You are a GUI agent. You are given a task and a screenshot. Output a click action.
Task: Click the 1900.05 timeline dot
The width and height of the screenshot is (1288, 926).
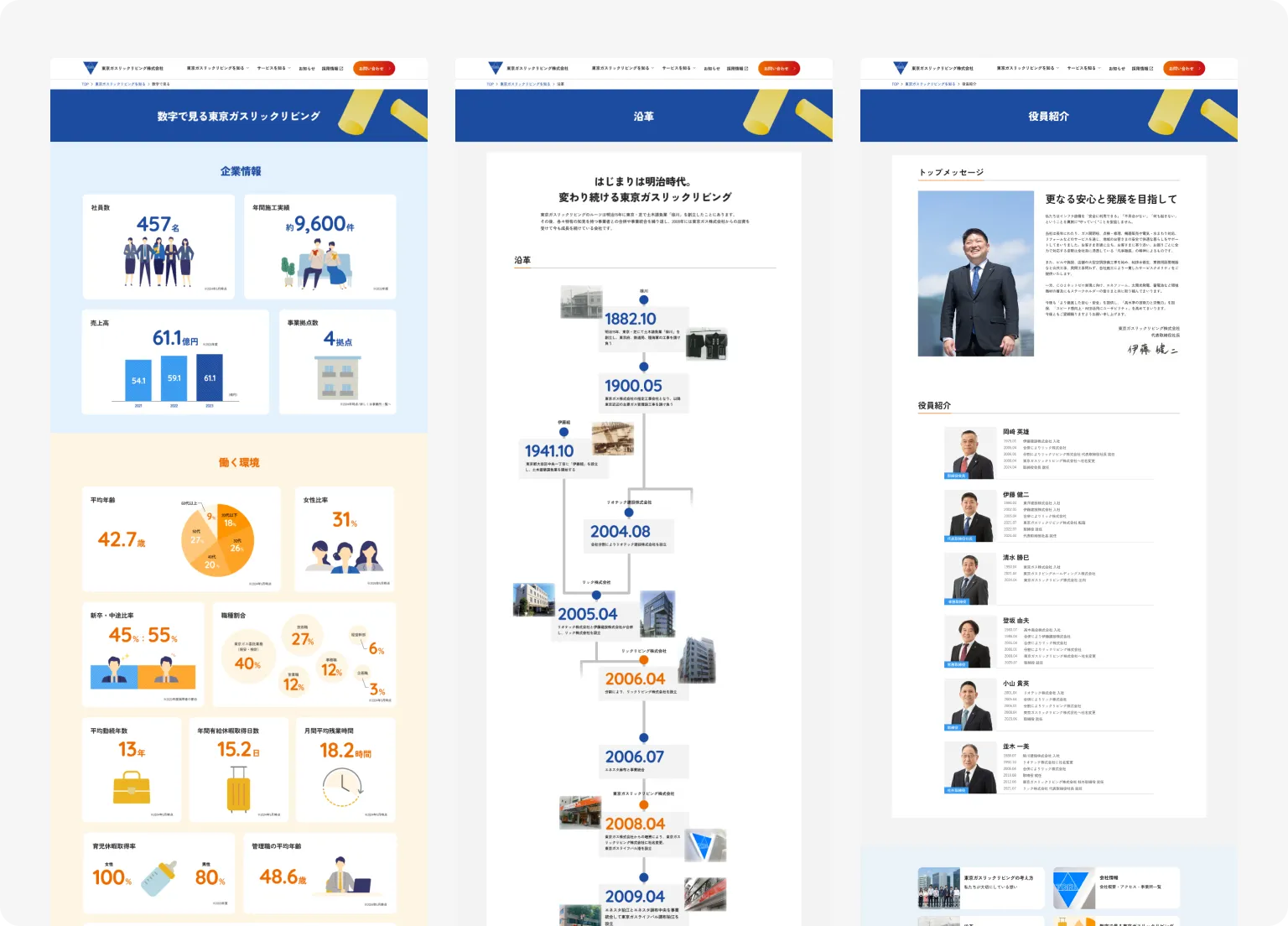pos(644,367)
